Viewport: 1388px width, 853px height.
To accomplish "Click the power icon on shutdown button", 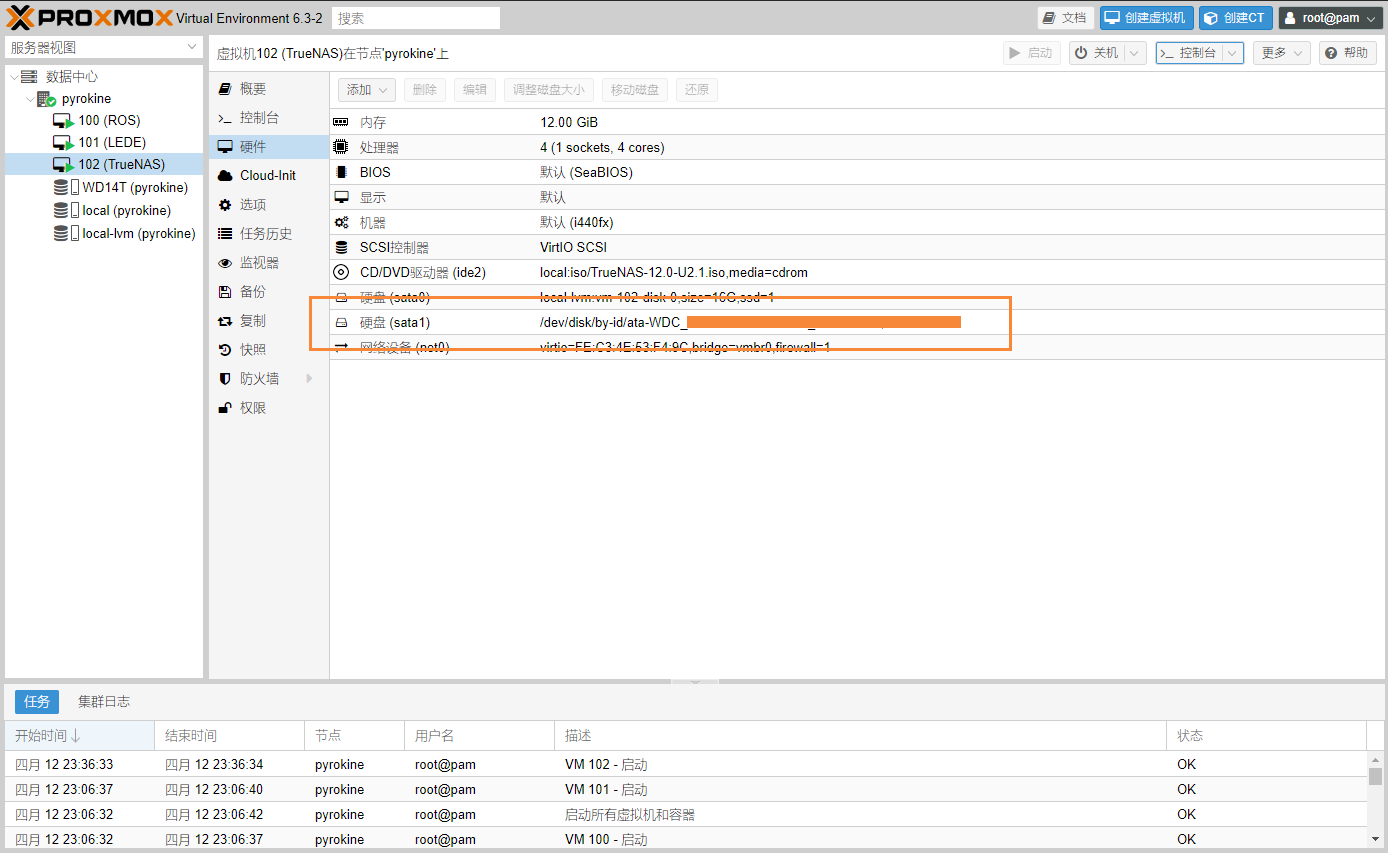I will pos(1081,53).
